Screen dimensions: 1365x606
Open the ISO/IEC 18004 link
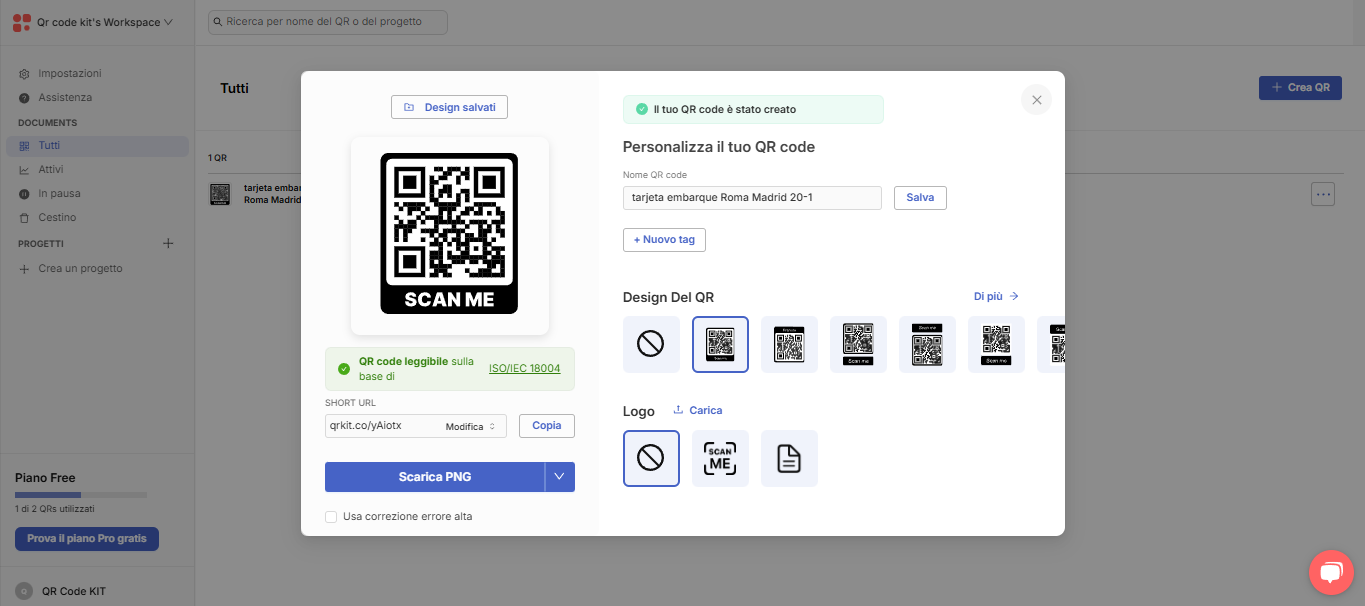click(525, 369)
